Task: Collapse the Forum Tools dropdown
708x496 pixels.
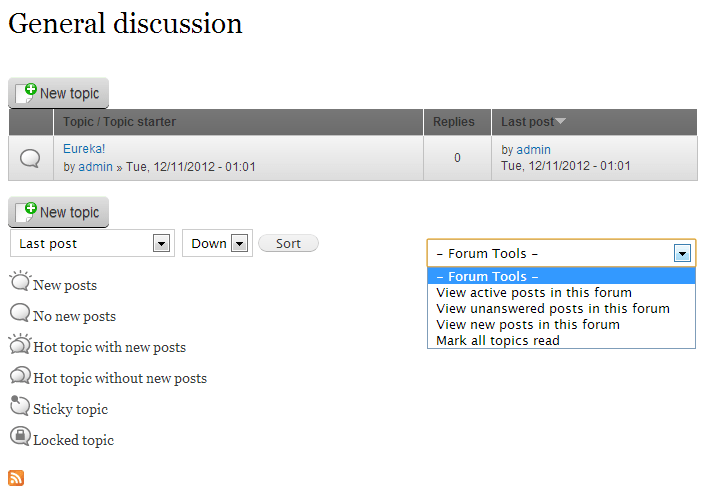Action: point(682,254)
